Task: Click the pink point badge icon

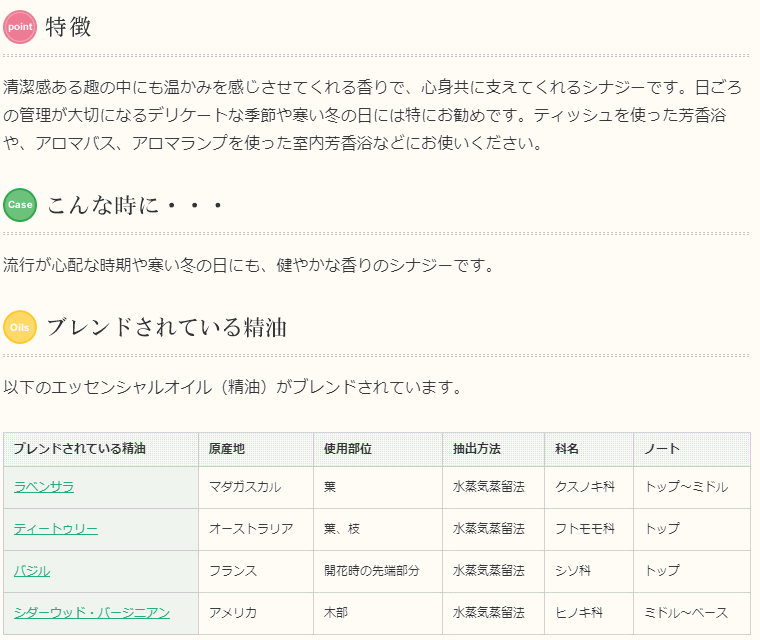Action: (20, 27)
